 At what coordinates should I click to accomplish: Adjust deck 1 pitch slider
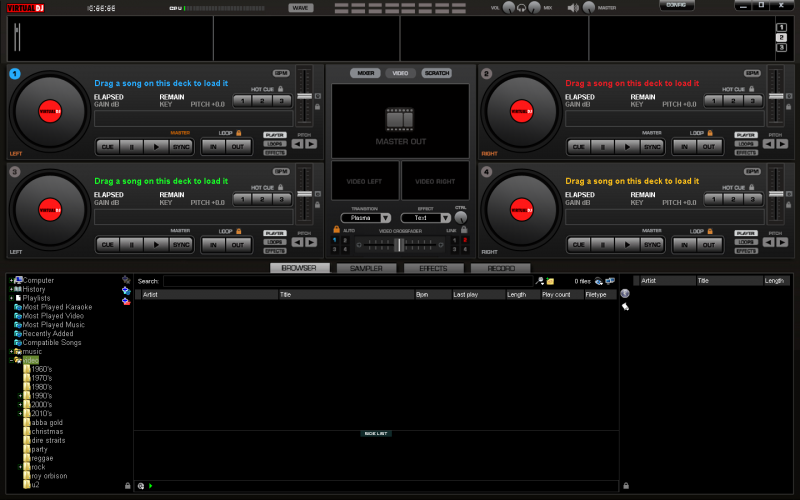pos(305,96)
